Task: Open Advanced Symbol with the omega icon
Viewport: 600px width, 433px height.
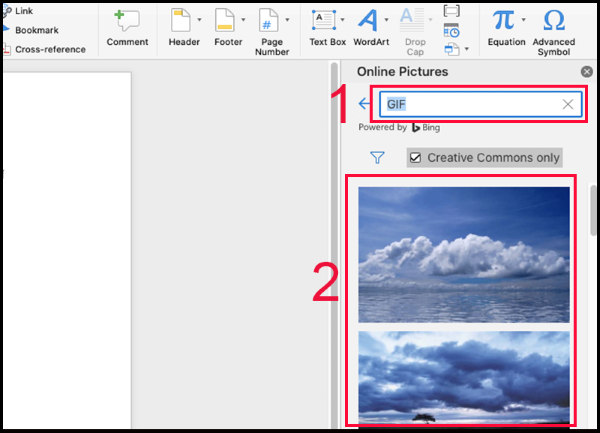Action: click(553, 20)
